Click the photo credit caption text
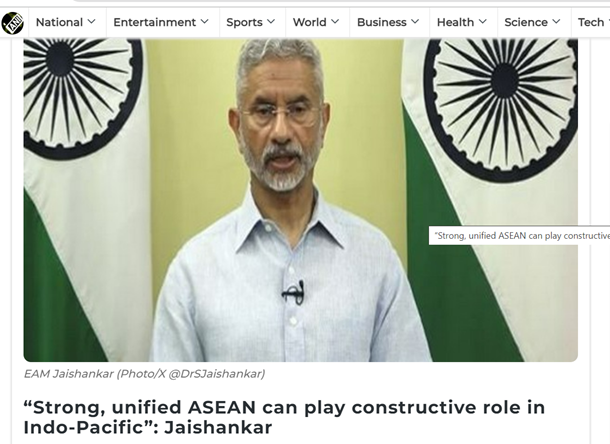Image resolution: width=610 pixels, height=444 pixels. pos(144,374)
